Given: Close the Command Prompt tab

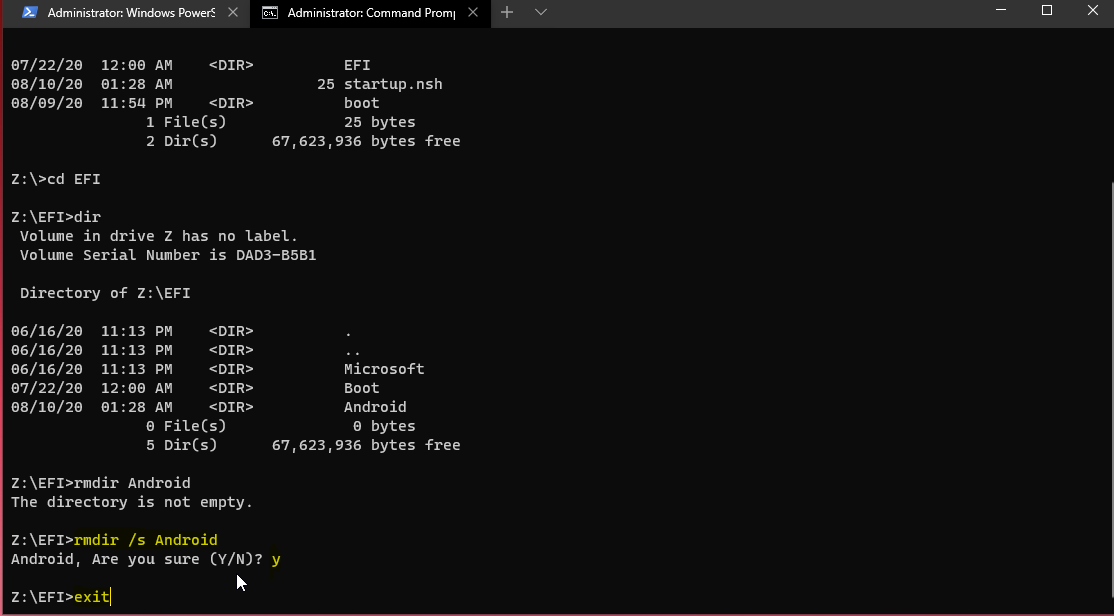Looking at the screenshot, I should pyautogui.click(x=475, y=13).
